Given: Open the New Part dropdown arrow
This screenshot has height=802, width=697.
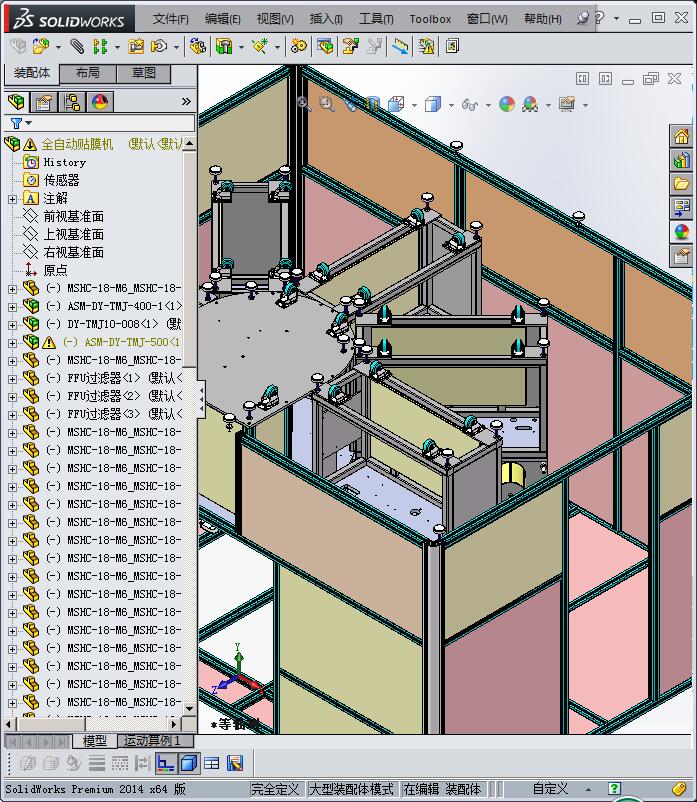Looking at the screenshot, I should [58, 48].
